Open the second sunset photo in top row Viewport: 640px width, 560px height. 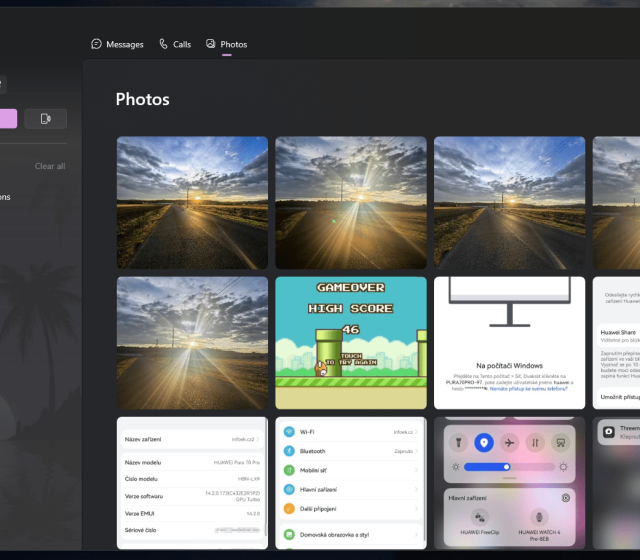pyautogui.click(x=351, y=203)
